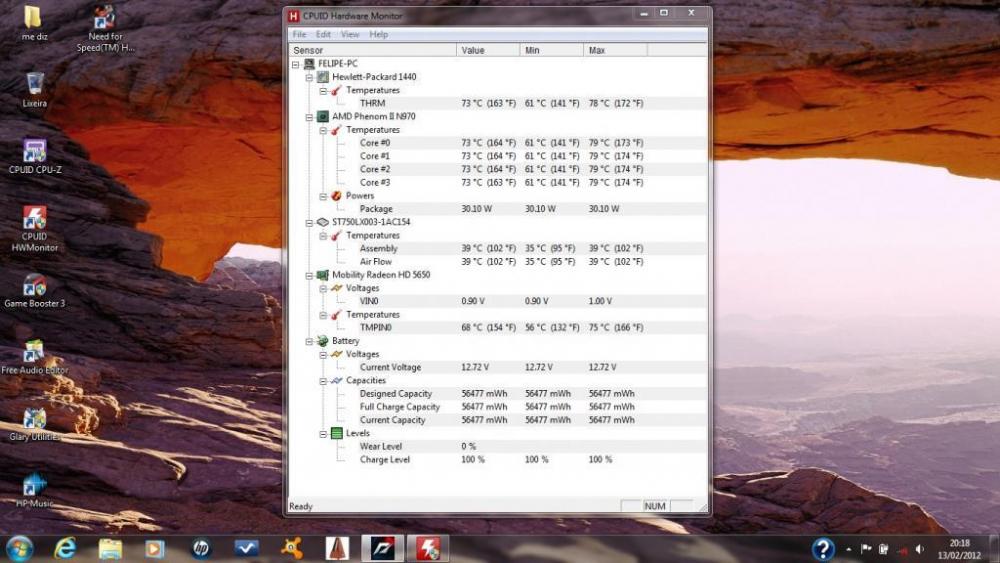Open the Free Audio Editor desktop icon
Screen dimensions: 1000x563
pyautogui.click(x=34, y=352)
